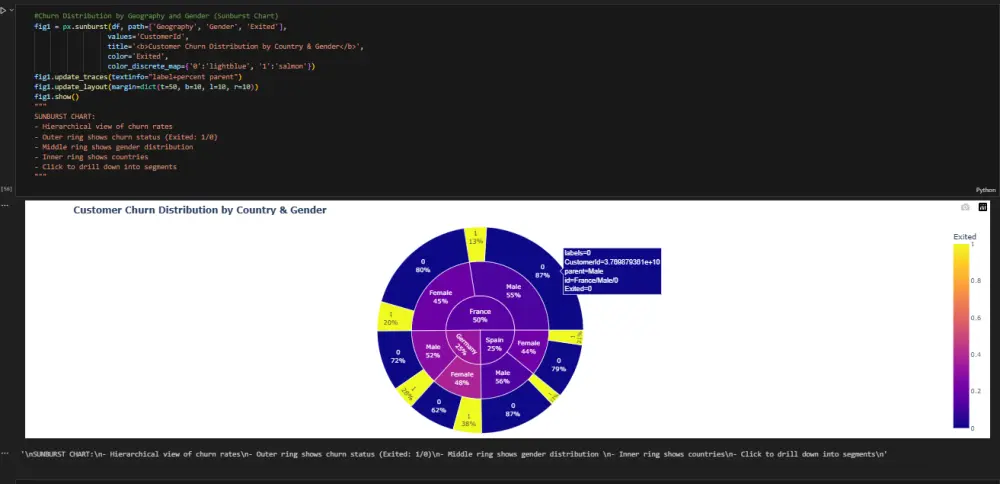Screen dimensions: 1000x484
Task: Click outer segment labeled 0 80%
Action: point(422,265)
